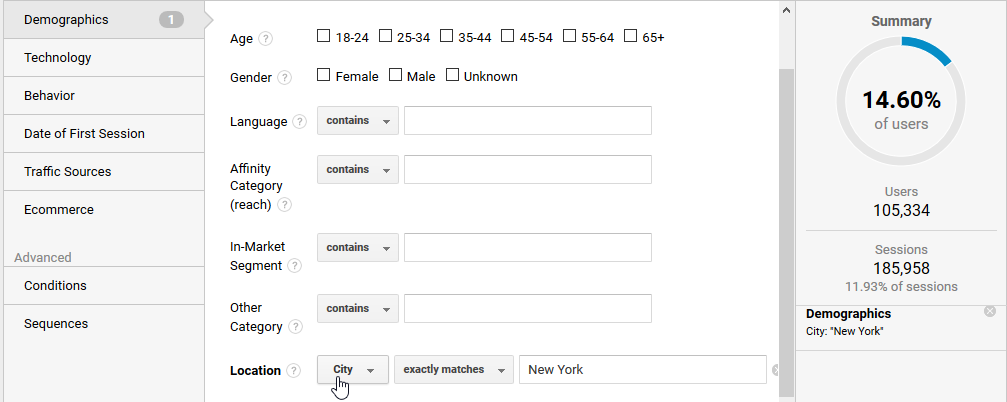1007x402 pixels.
Task: Click the help icon next to Age
Action: pos(265,39)
